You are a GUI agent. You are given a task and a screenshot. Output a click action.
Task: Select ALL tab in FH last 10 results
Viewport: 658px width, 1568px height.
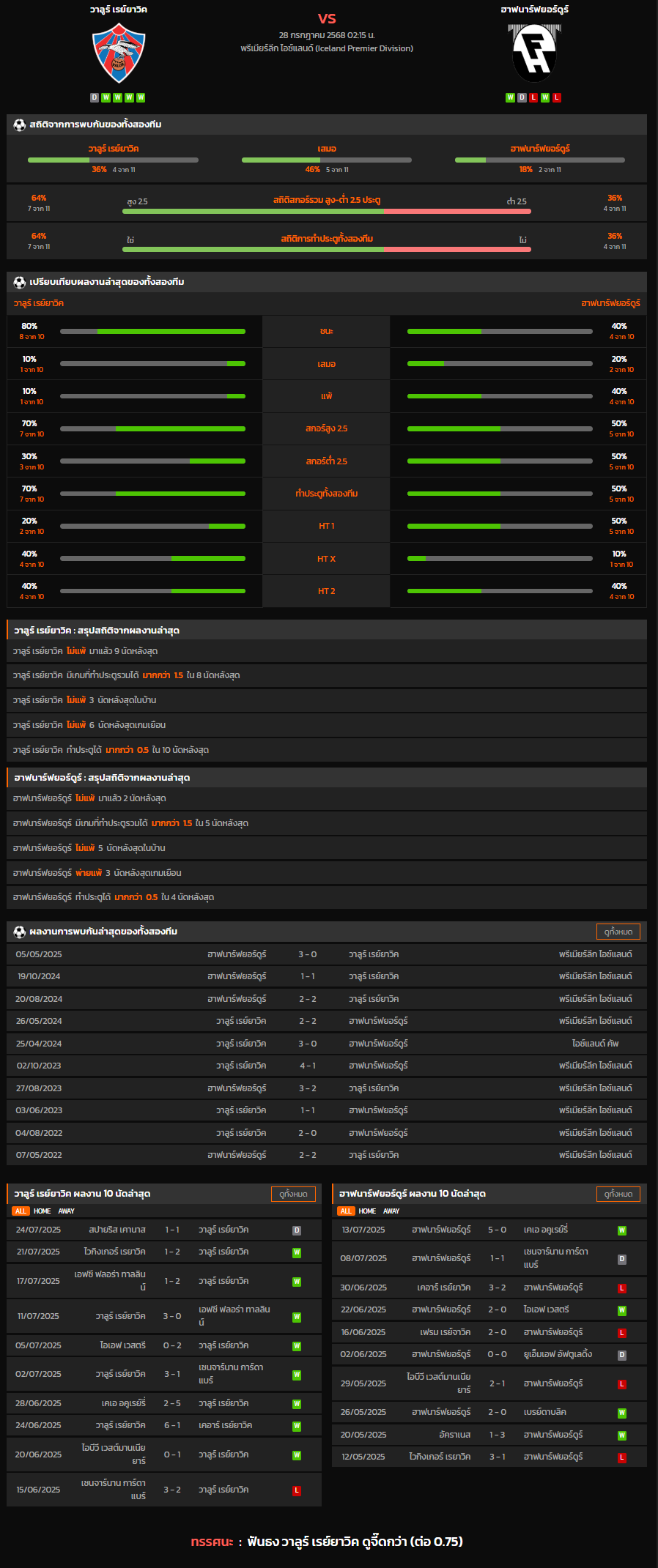(346, 1211)
